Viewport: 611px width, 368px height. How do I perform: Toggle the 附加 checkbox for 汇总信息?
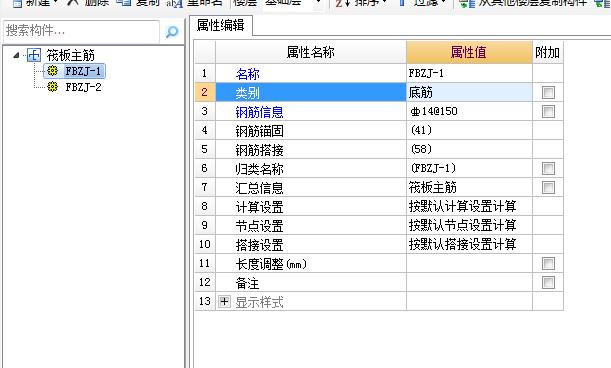[548, 188]
